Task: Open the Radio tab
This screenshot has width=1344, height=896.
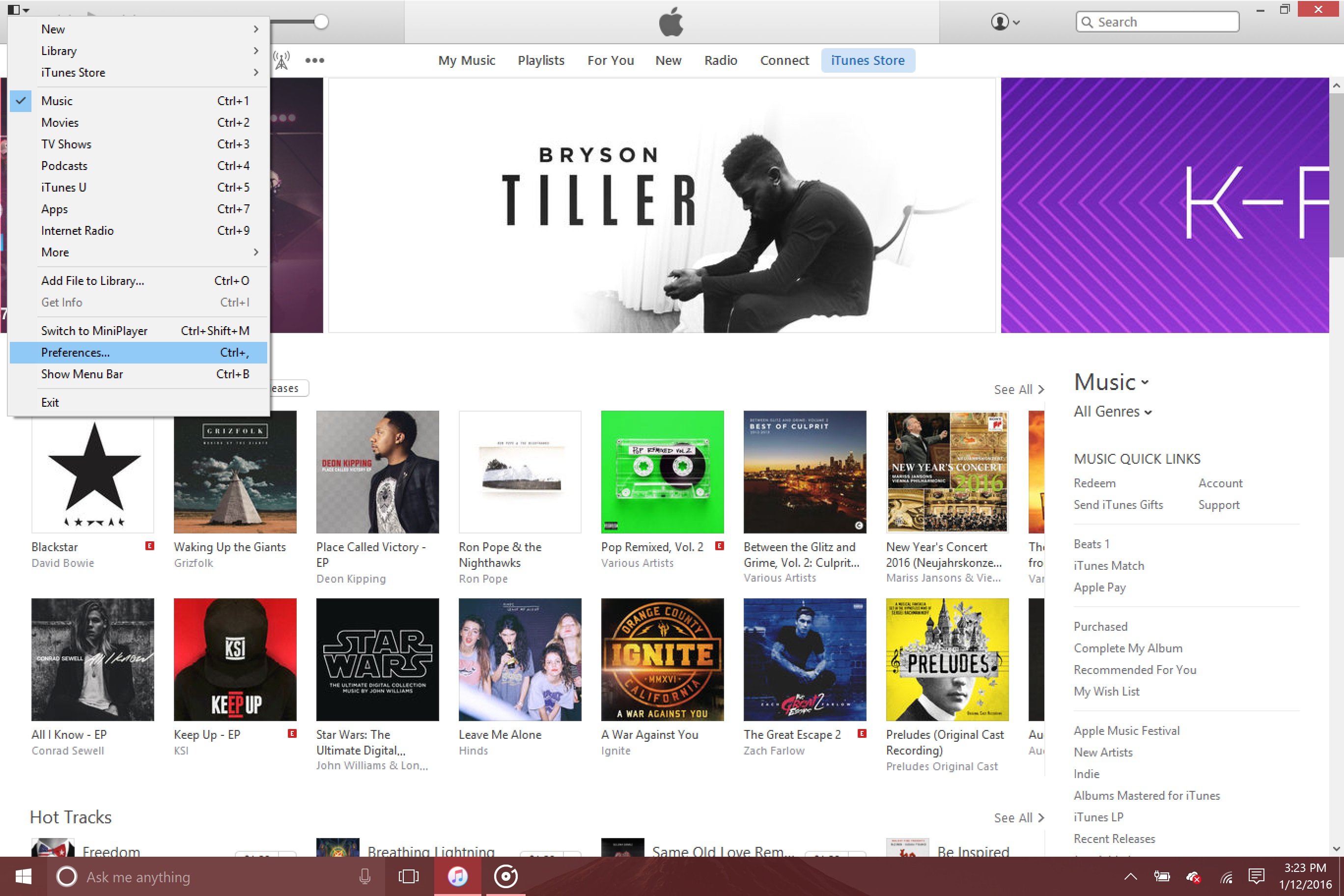Action: tap(721, 60)
